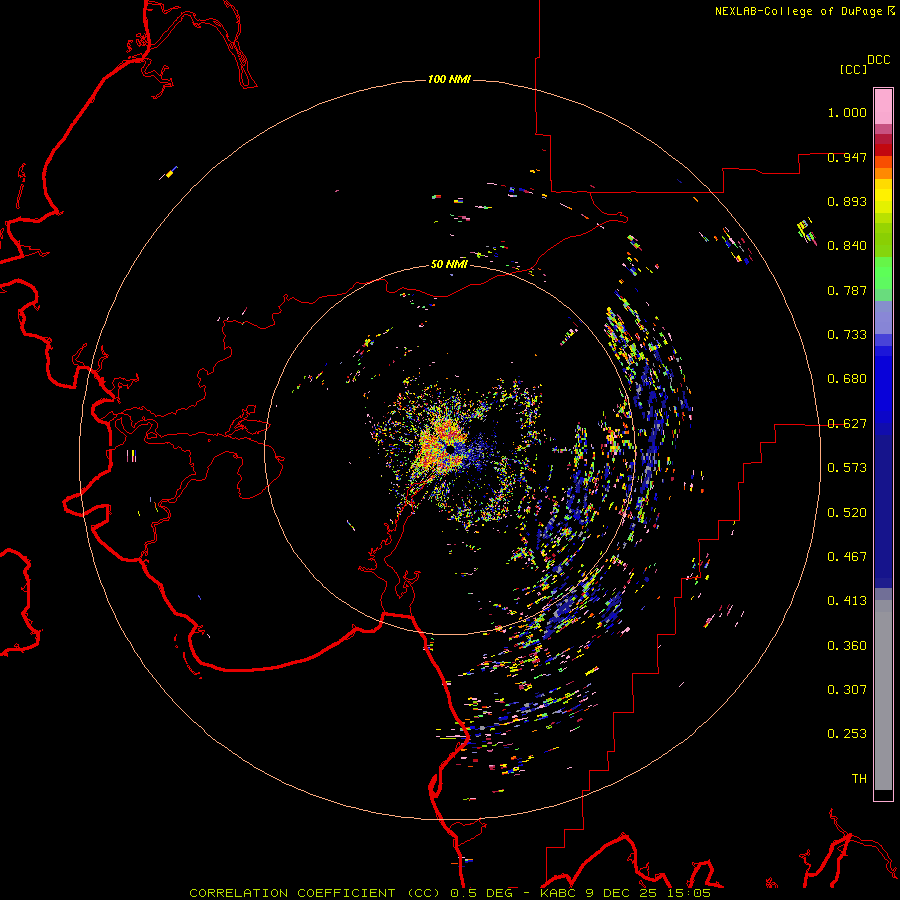
Task: Click the 0.947 legend value
Action: (x=847, y=157)
